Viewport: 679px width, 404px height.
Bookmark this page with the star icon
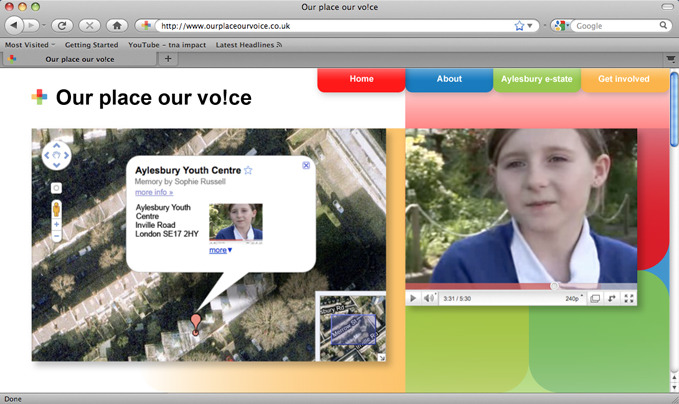pyautogui.click(x=519, y=26)
